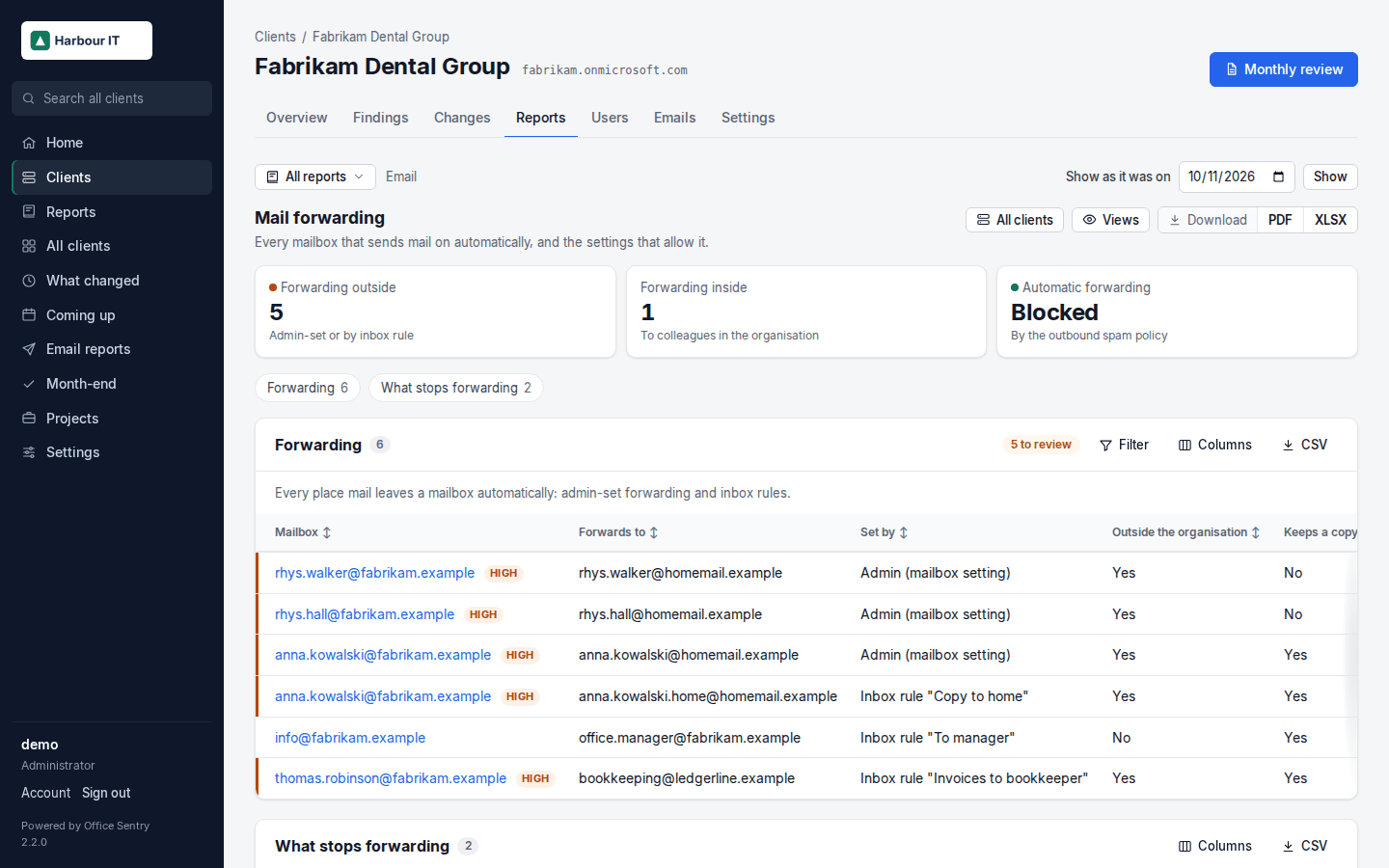Open What changed in sidebar
The height and width of the screenshot is (868, 1389).
[x=112, y=281]
